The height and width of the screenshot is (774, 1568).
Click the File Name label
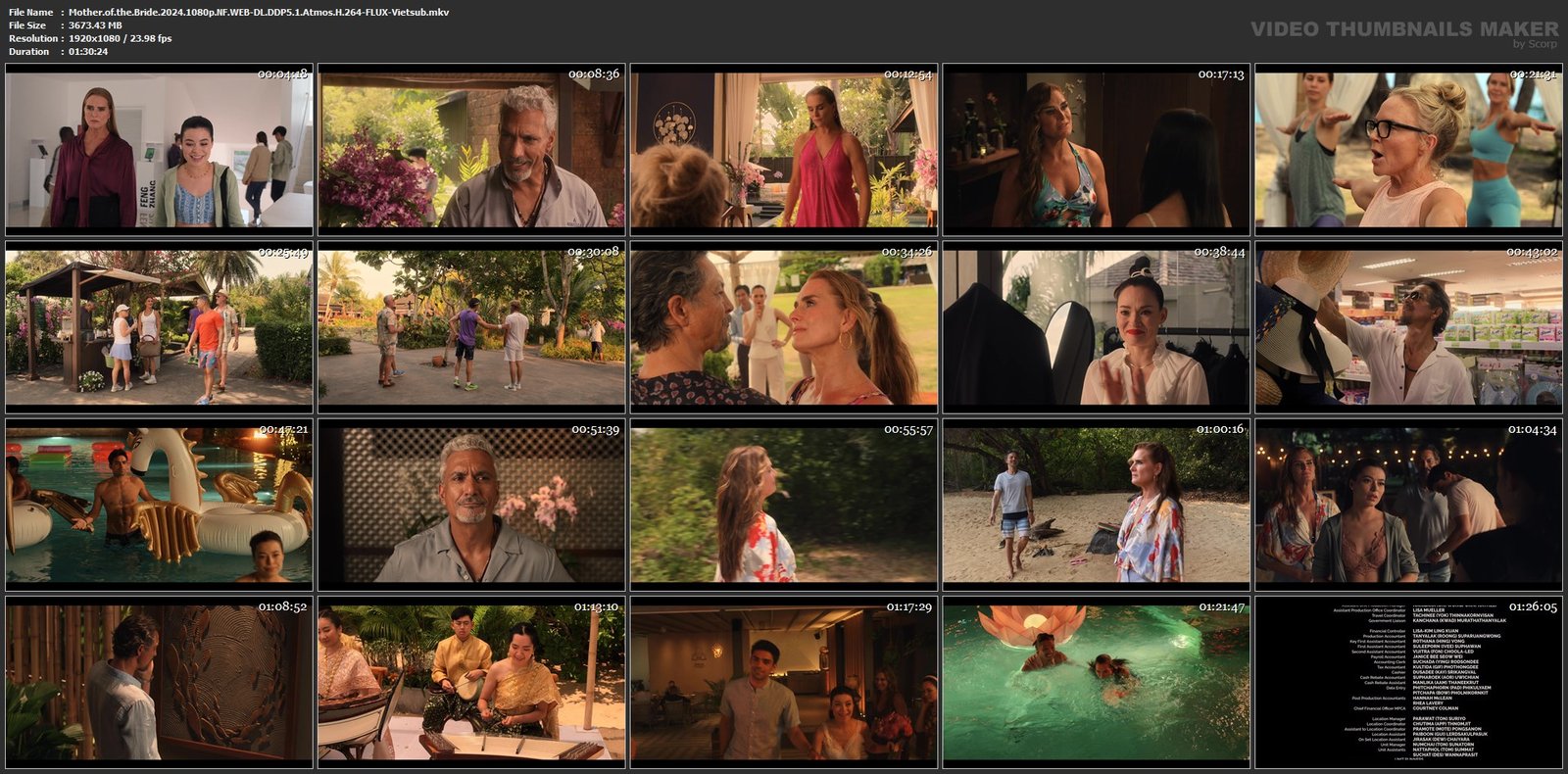pyautogui.click(x=30, y=12)
